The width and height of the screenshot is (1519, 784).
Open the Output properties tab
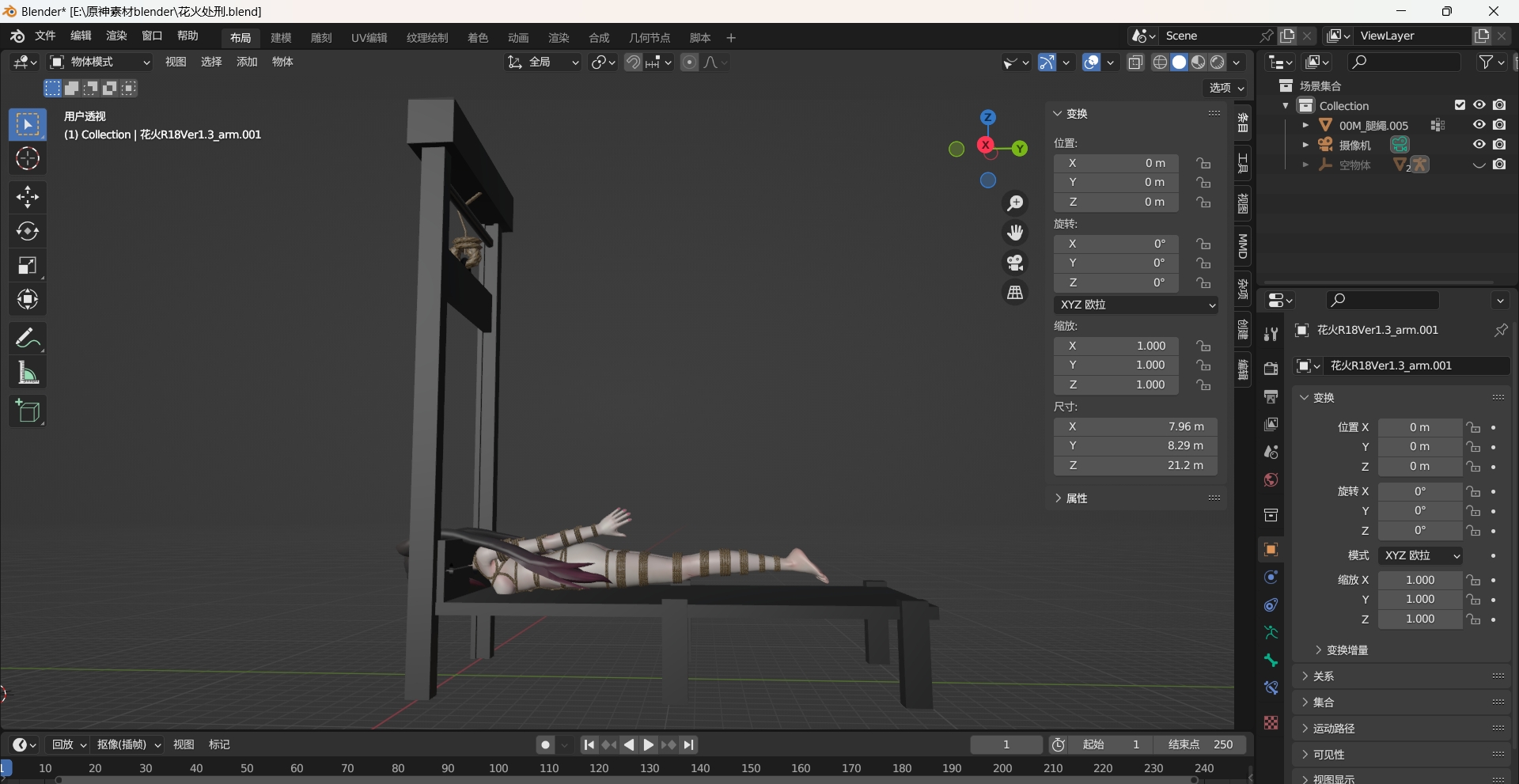1271,396
